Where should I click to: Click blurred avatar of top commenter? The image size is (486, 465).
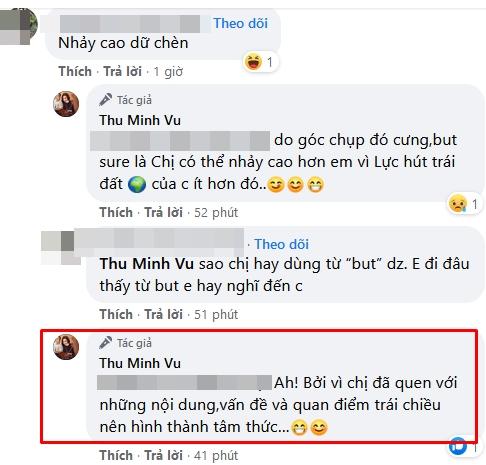tap(18, 27)
